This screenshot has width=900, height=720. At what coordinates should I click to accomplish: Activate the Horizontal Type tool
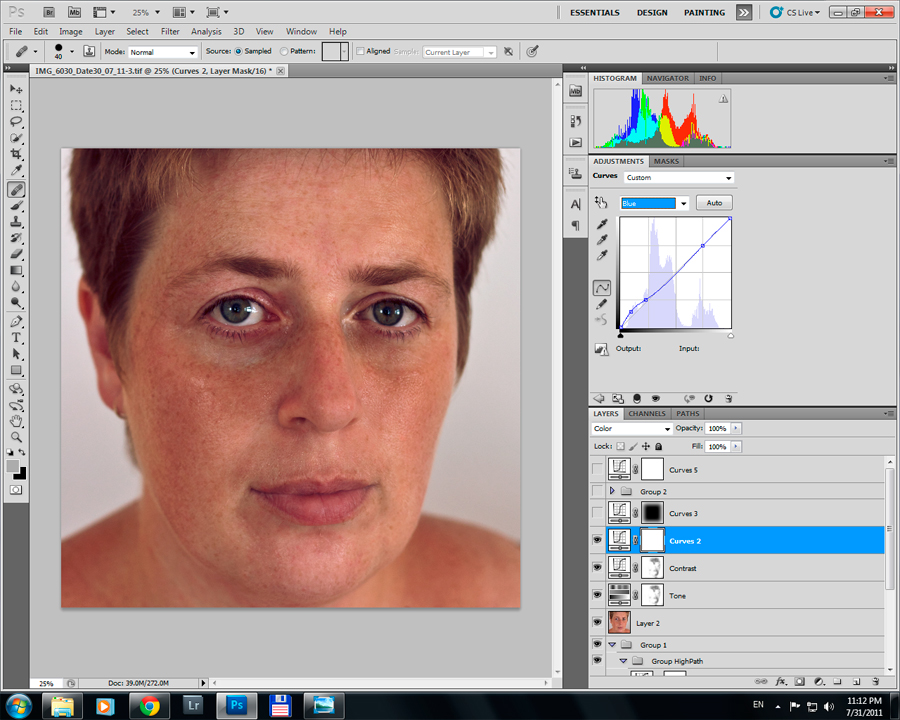pos(16,338)
